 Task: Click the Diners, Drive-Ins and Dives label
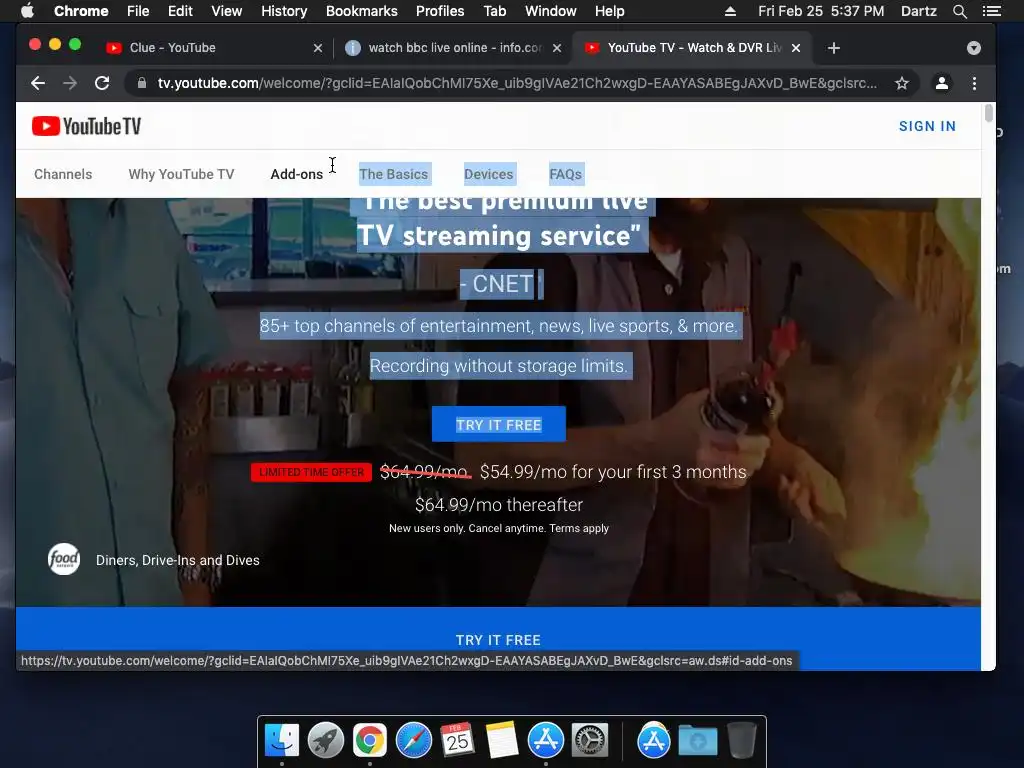(x=178, y=560)
